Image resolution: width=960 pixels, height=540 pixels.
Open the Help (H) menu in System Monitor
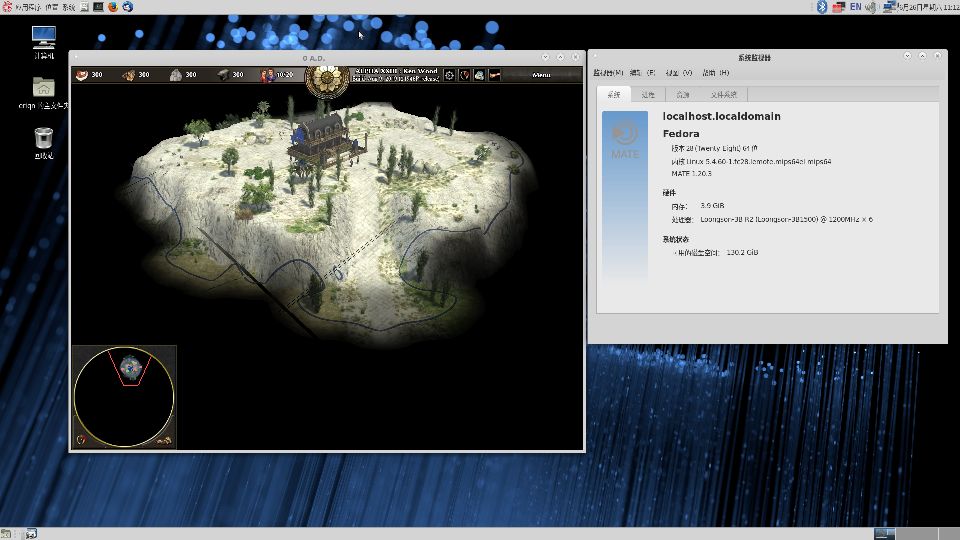[x=716, y=73]
